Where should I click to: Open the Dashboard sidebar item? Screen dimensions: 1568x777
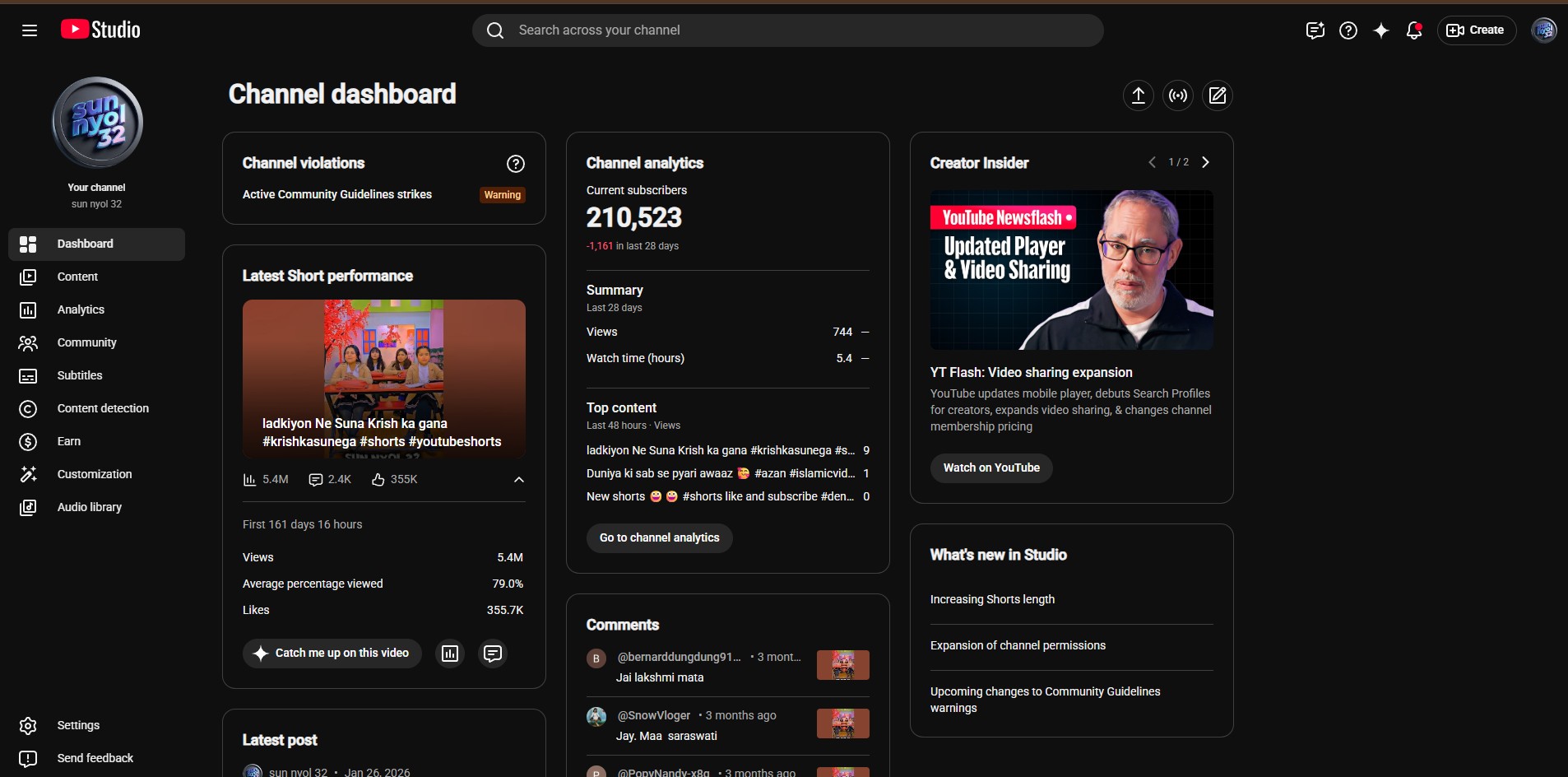(x=96, y=244)
